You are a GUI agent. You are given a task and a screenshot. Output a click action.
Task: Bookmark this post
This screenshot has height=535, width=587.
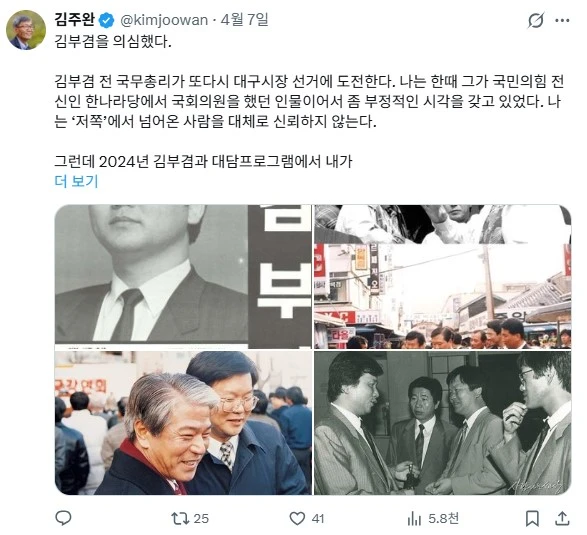pyautogui.click(x=532, y=519)
